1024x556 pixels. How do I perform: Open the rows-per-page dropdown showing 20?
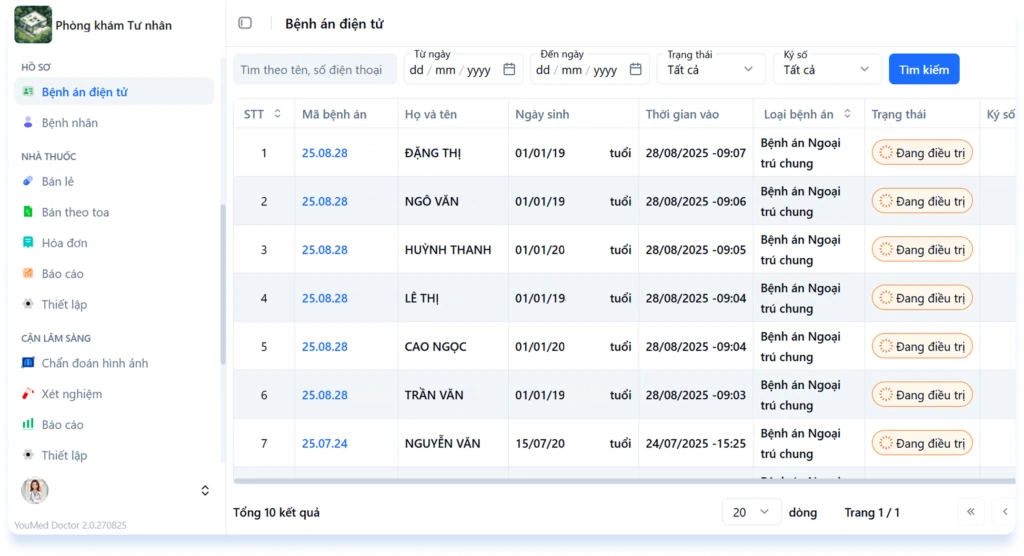[751, 512]
